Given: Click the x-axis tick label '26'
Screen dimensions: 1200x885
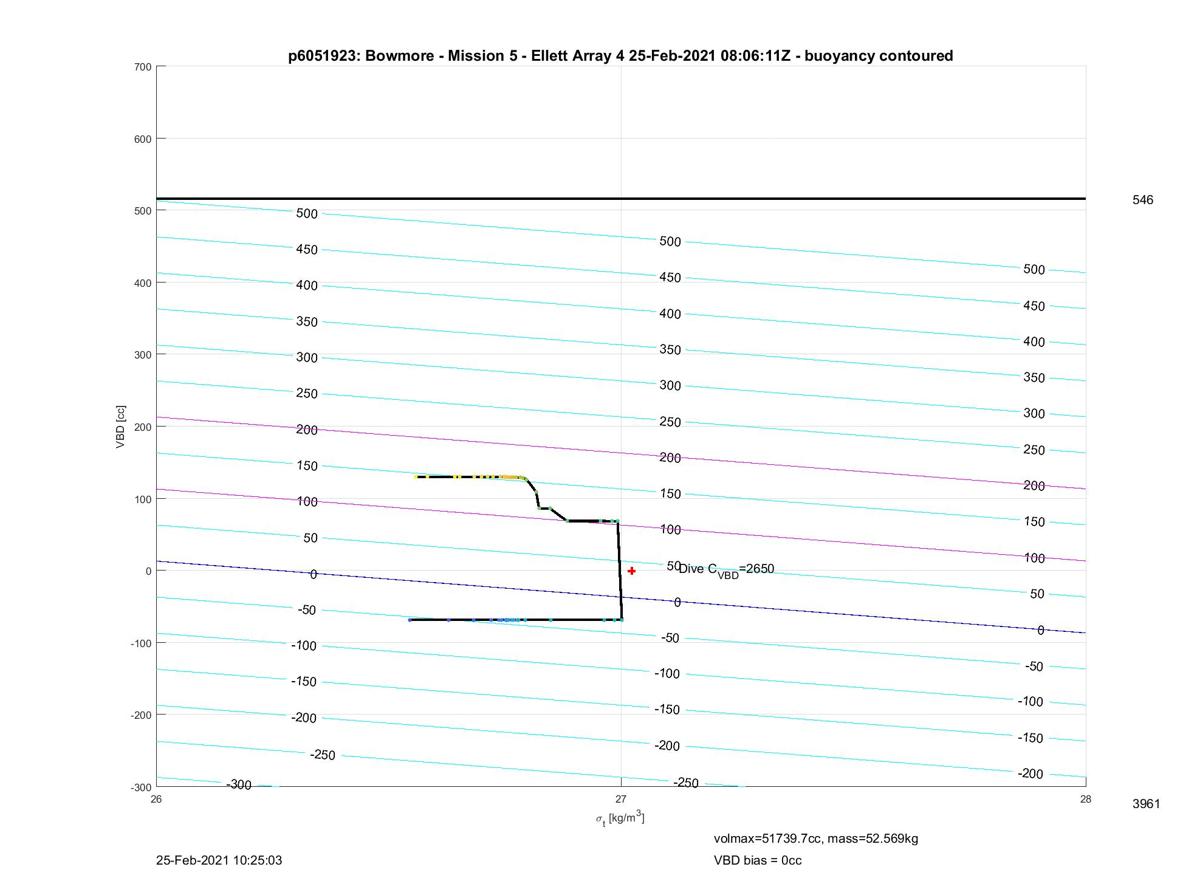Looking at the screenshot, I should coord(156,799).
